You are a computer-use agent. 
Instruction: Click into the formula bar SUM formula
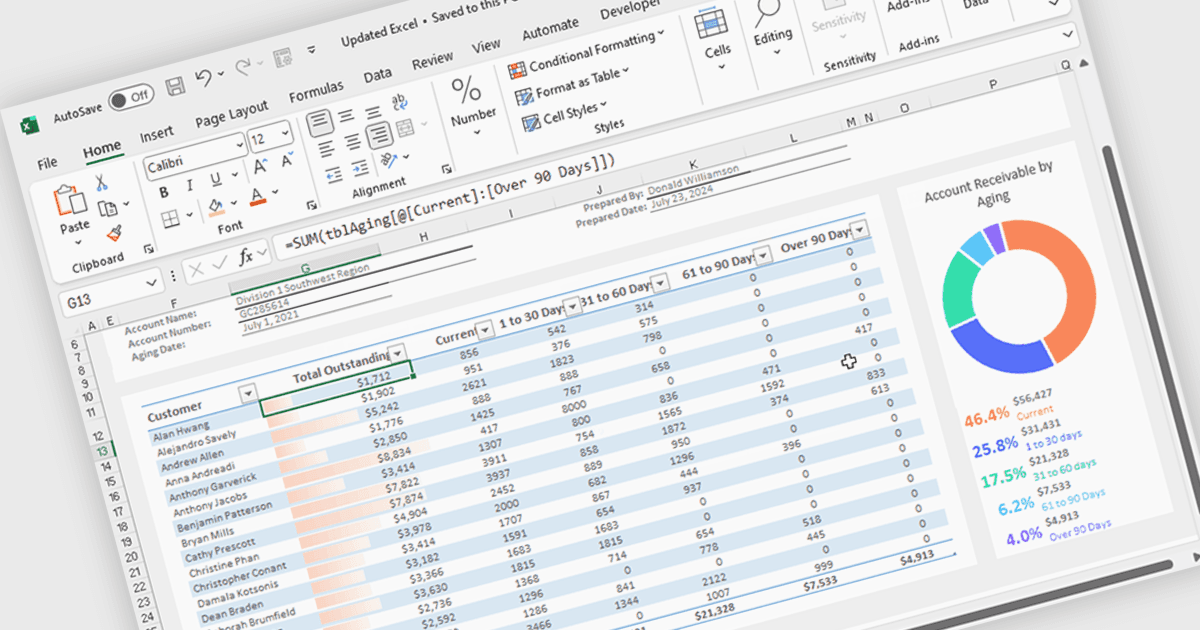click(x=449, y=201)
